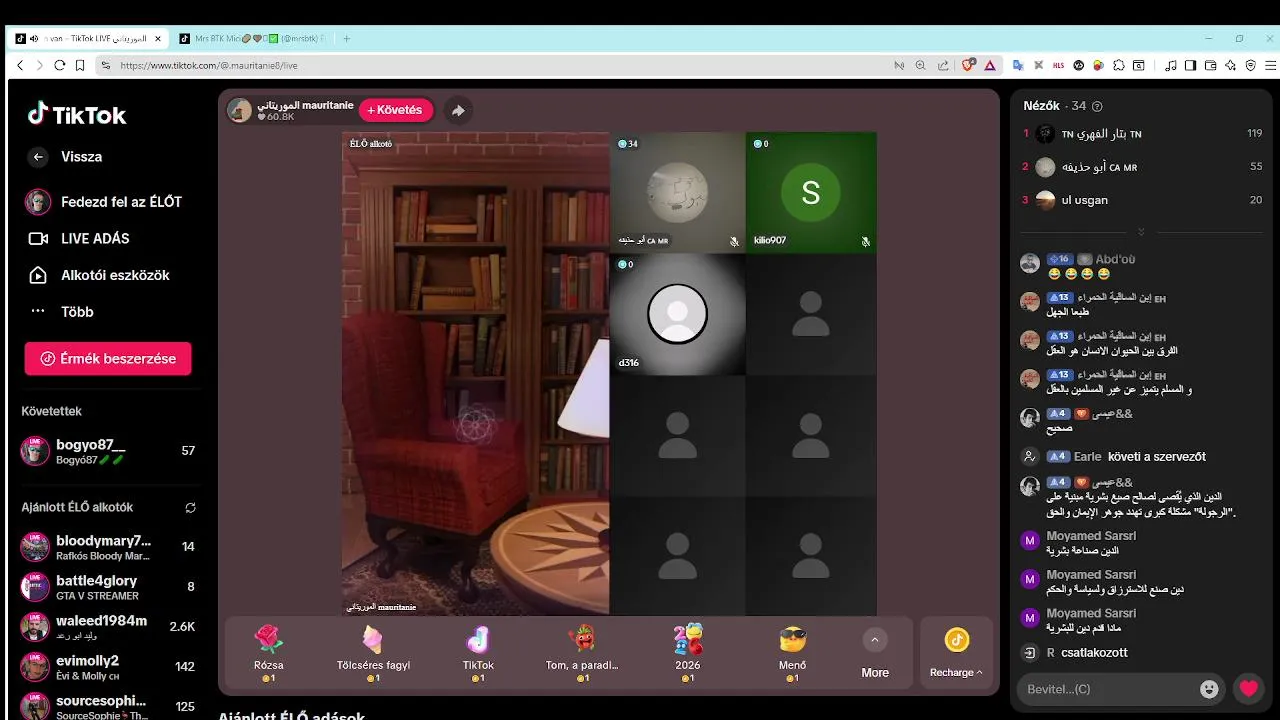The height and width of the screenshot is (720, 1280).
Task: Click the Vissza back arrow icon
Action: pyautogui.click(x=38, y=157)
